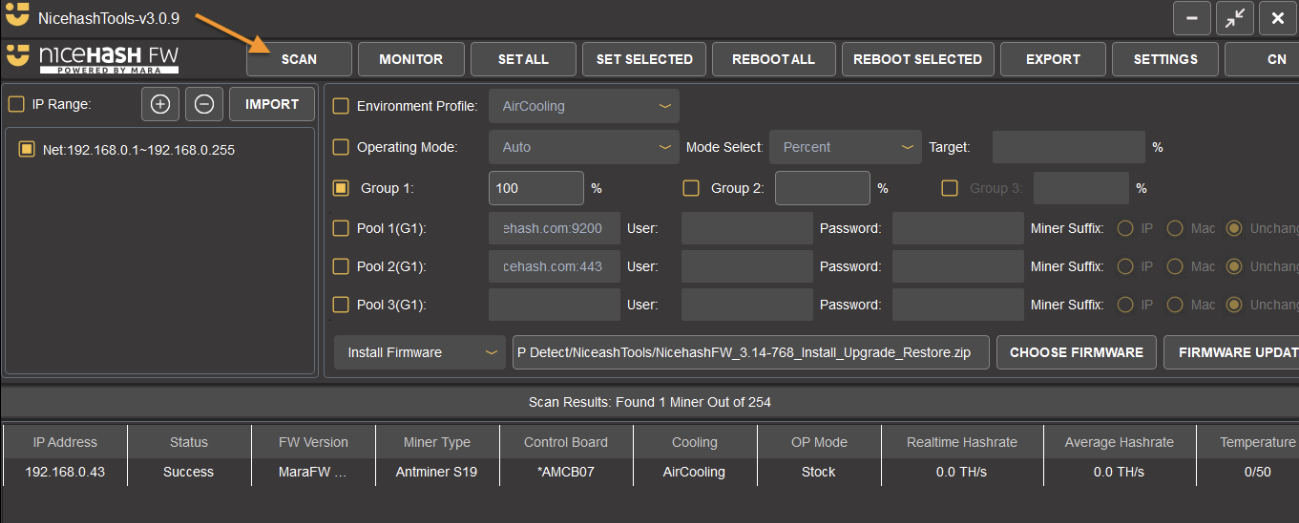Expand the AirCooling environment dropdown
Screen dimensions: 1299x523
[583, 106]
